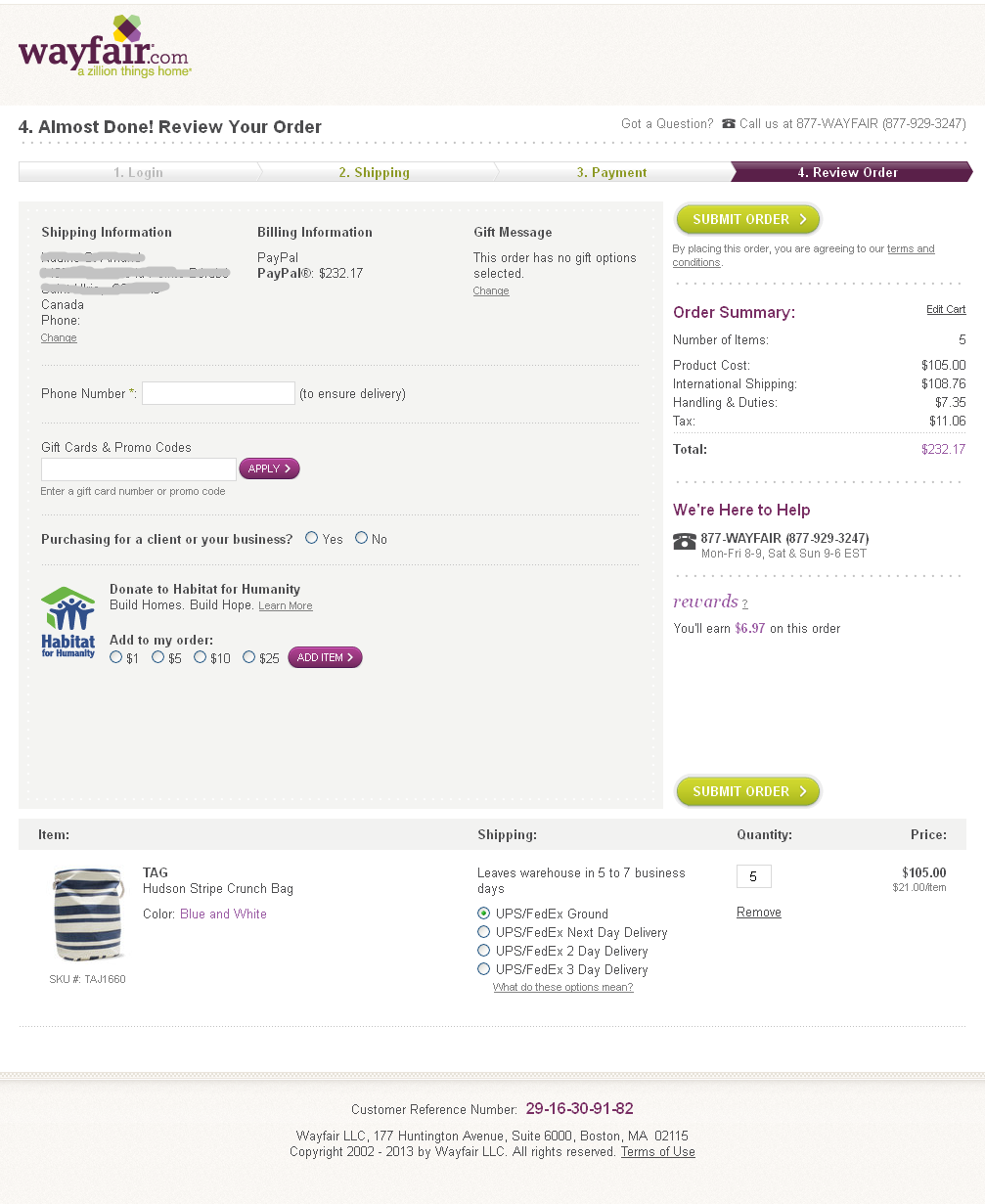Click the $21.00/item price text

coord(918,888)
